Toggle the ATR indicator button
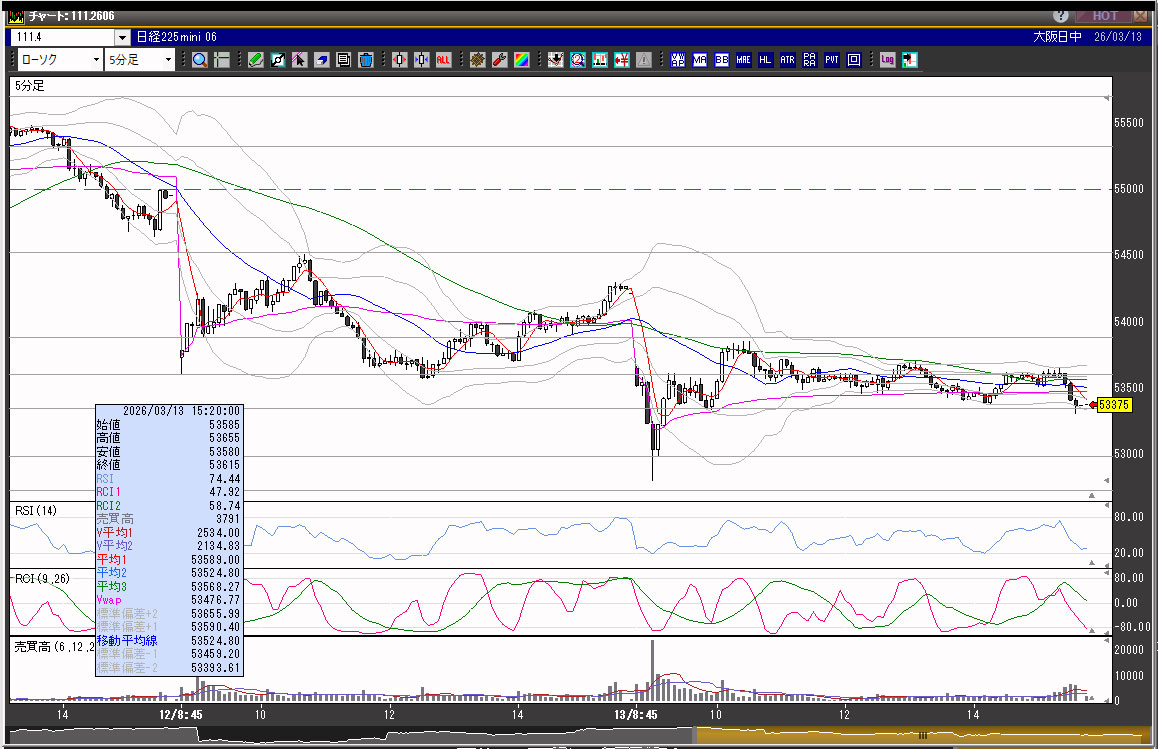 click(x=787, y=60)
